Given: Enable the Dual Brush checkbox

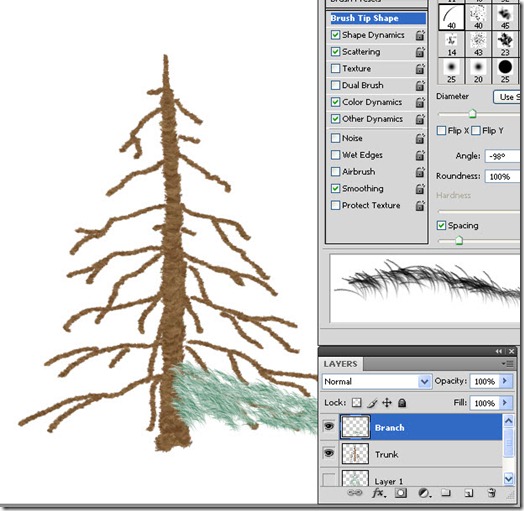Looking at the screenshot, I should click(x=335, y=85).
